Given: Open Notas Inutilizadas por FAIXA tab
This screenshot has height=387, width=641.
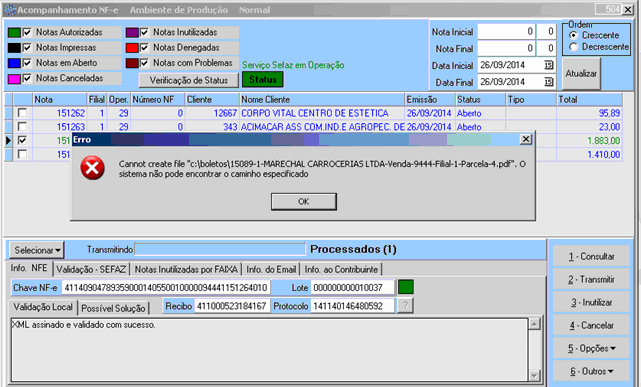Looking at the screenshot, I should (186, 269).
